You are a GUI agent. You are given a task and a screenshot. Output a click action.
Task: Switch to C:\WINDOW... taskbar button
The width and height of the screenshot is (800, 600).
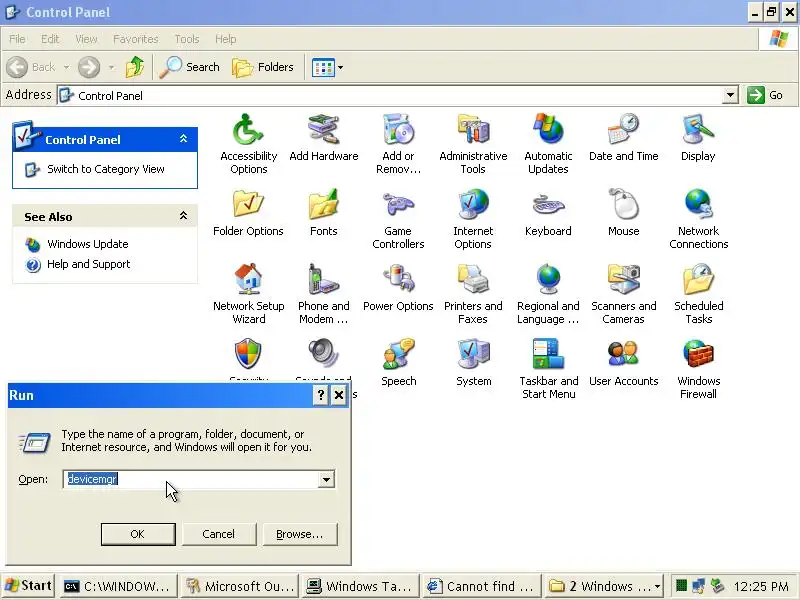(x=118, y=586)
